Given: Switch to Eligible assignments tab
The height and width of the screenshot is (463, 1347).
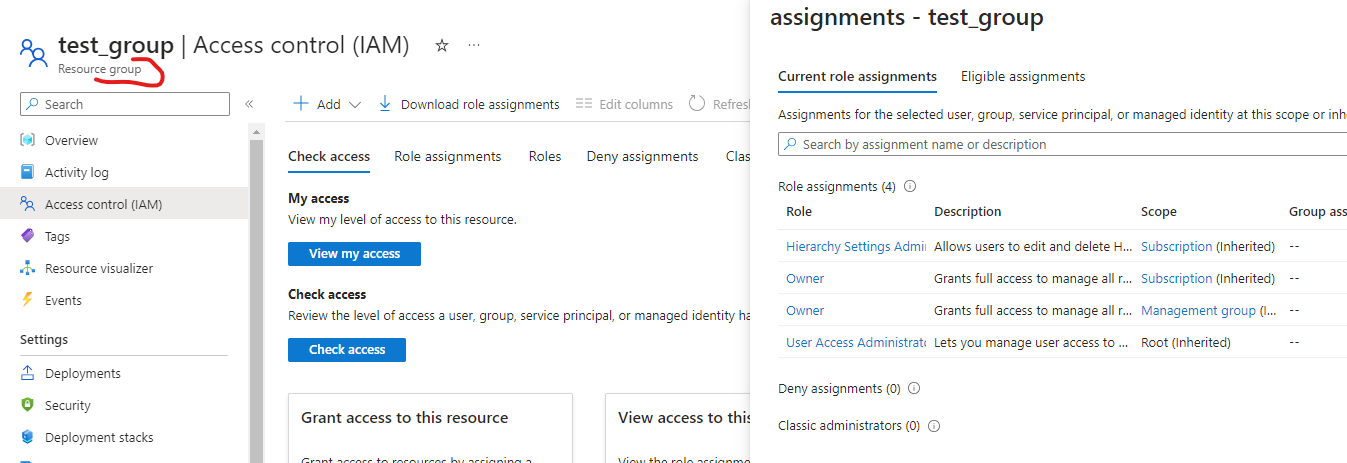Looking at the screenshot, I should pos(1023,76).
